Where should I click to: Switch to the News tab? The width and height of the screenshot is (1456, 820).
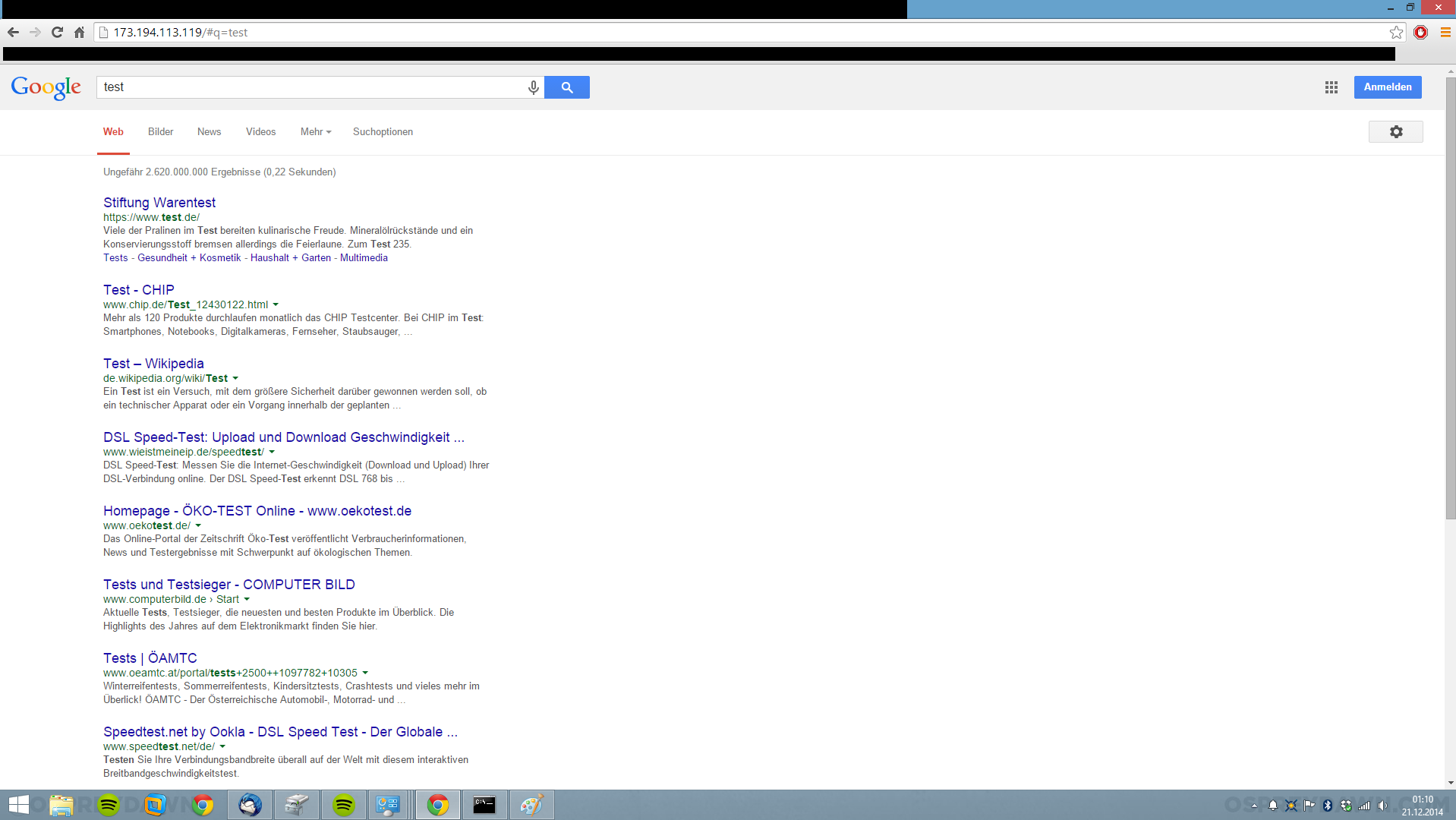tap(209, 131)
